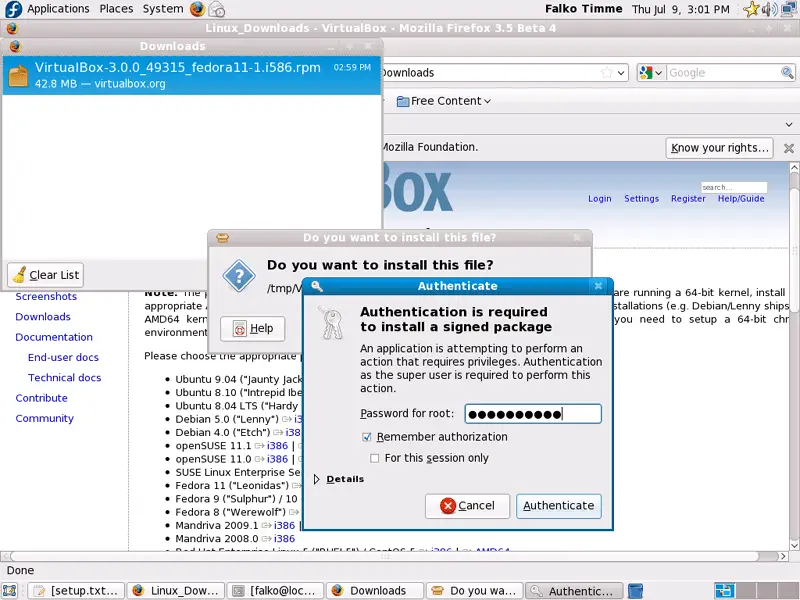The width and height of the screenshot is (800, 600).
Task: Click the package icon in the install dialog title bar
Action: tap(222, 238)
